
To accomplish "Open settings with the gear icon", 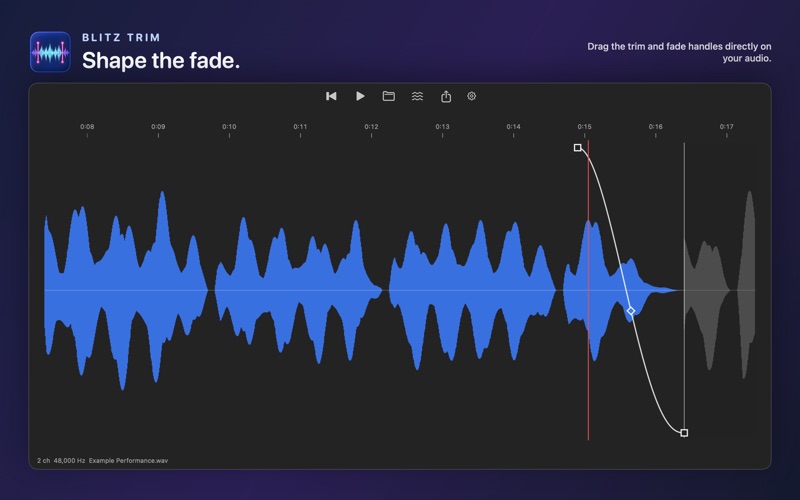I will (x=471, y=96).
